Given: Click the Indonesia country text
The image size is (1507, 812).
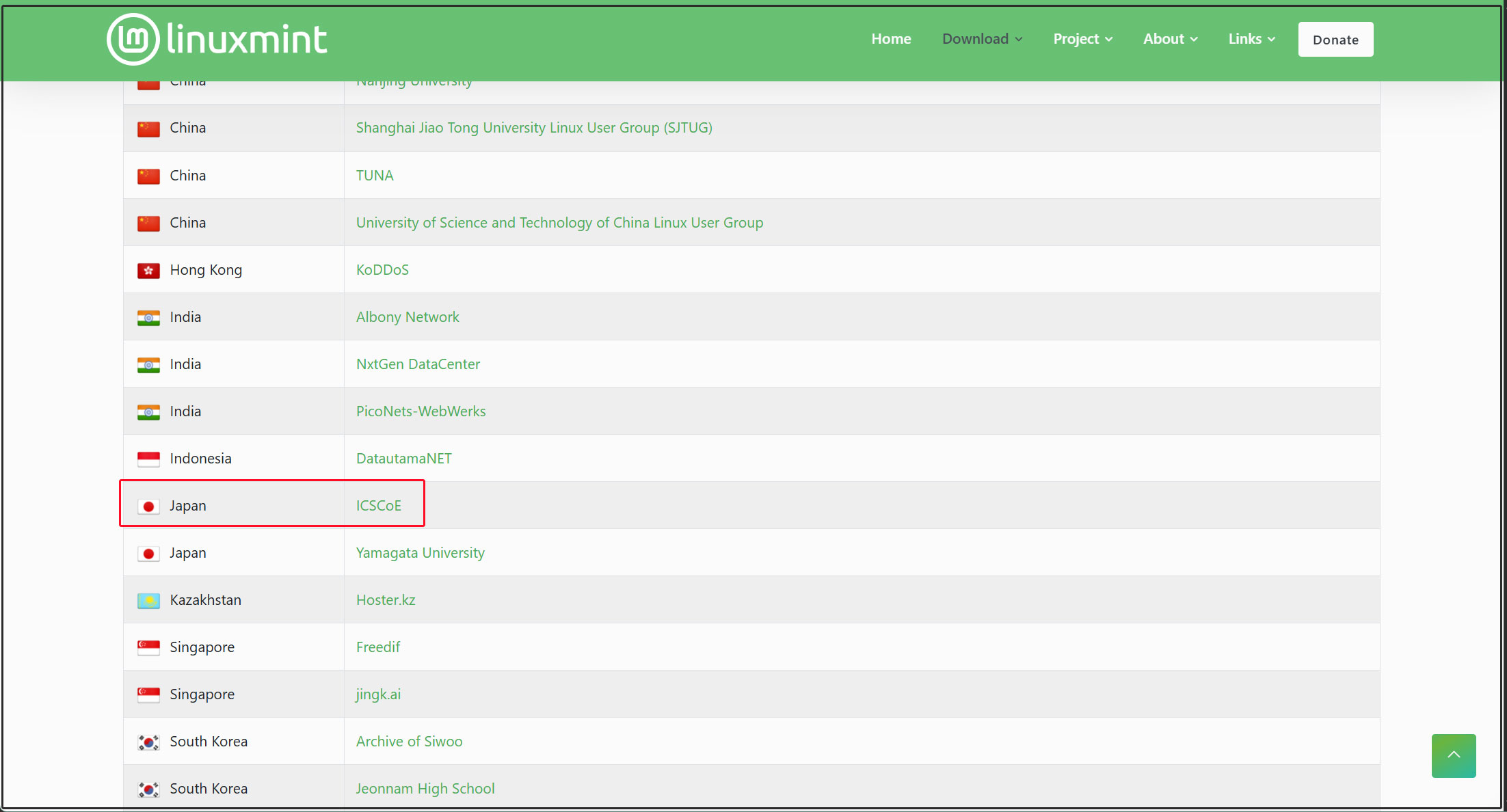Looking at the screenshot, I should [200, 459].
